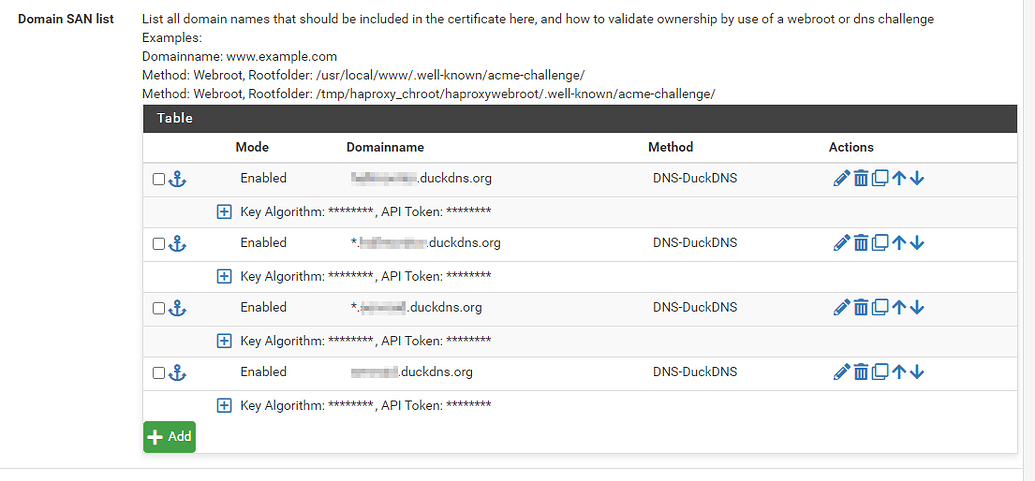
Task: Click the Domainname column header
Action: pyautogui.click(x=385, y=147)
